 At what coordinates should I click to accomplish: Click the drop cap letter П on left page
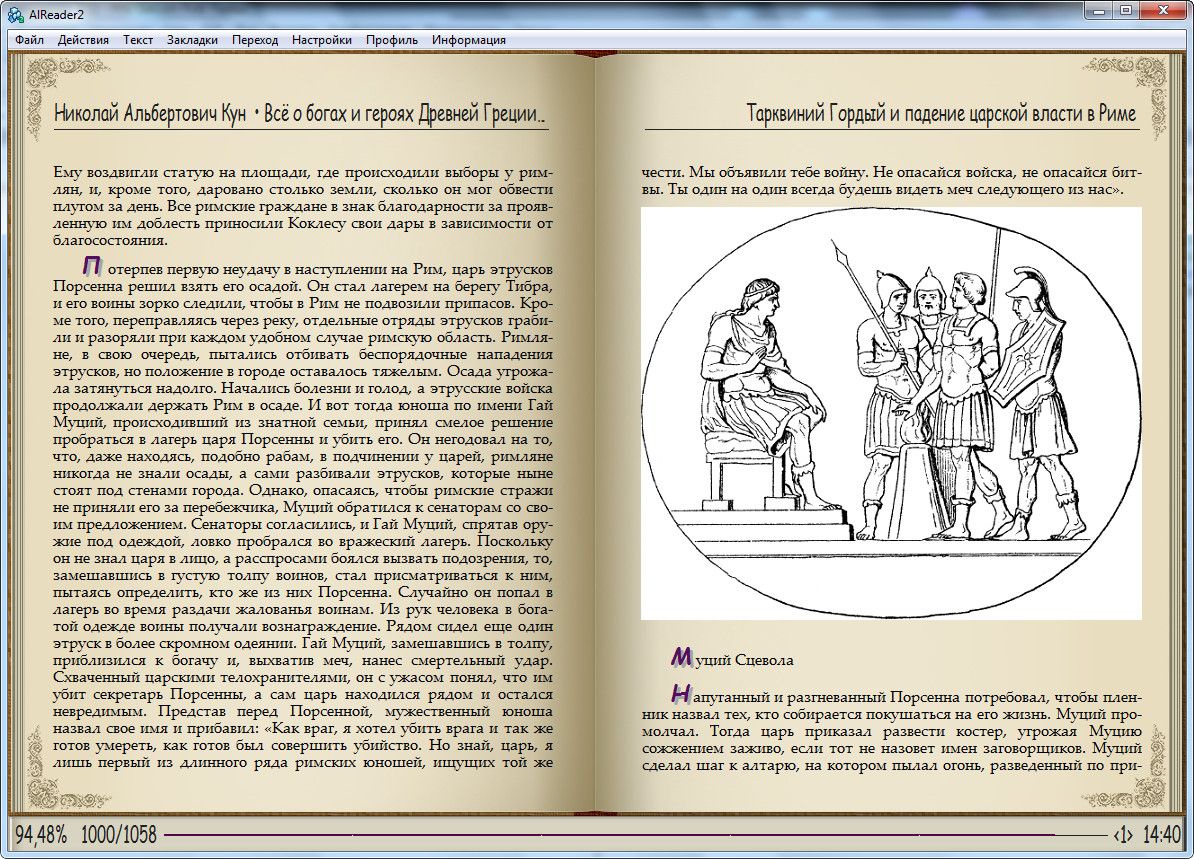click(x=91, y=267)
